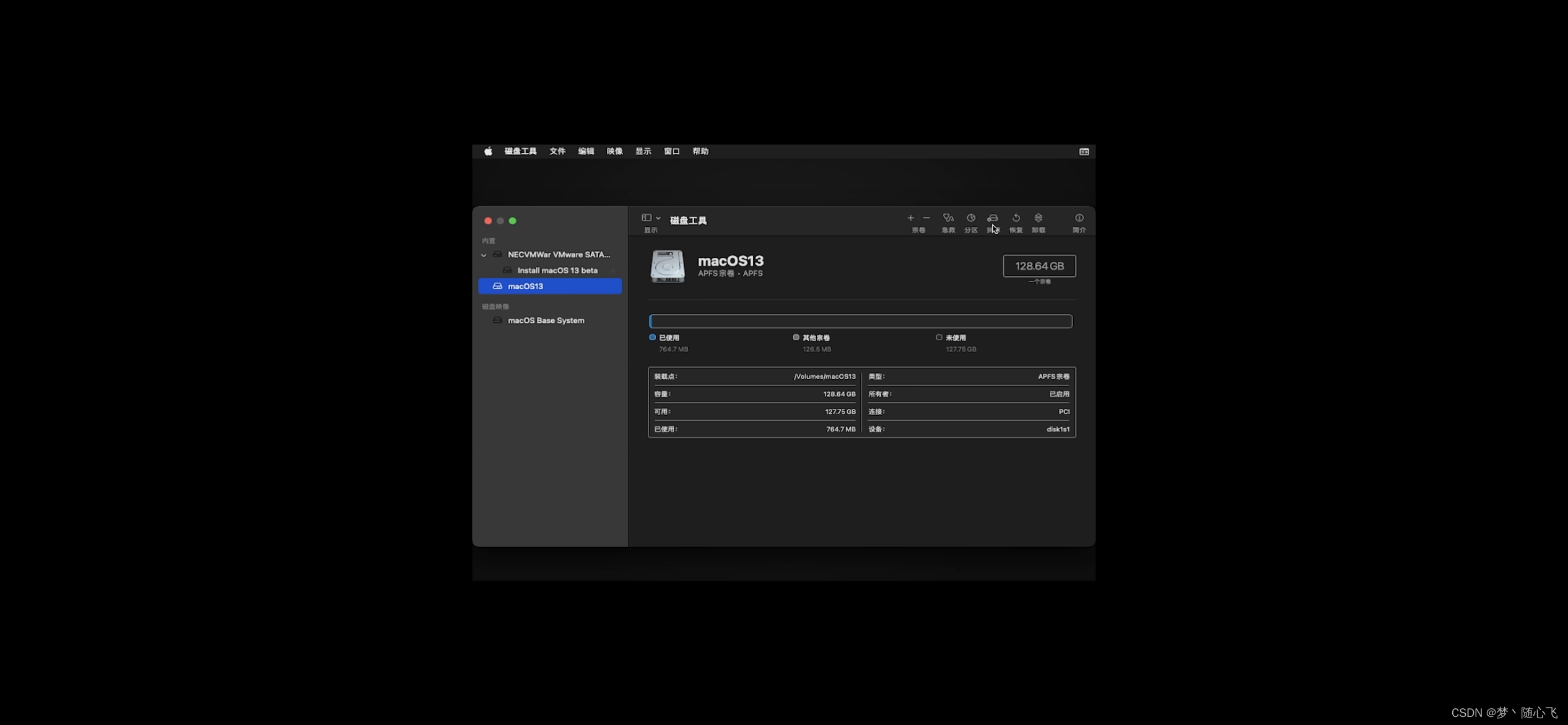Click the disk usage bar
Screen dimensions: 1568x725
pos(860,321)
